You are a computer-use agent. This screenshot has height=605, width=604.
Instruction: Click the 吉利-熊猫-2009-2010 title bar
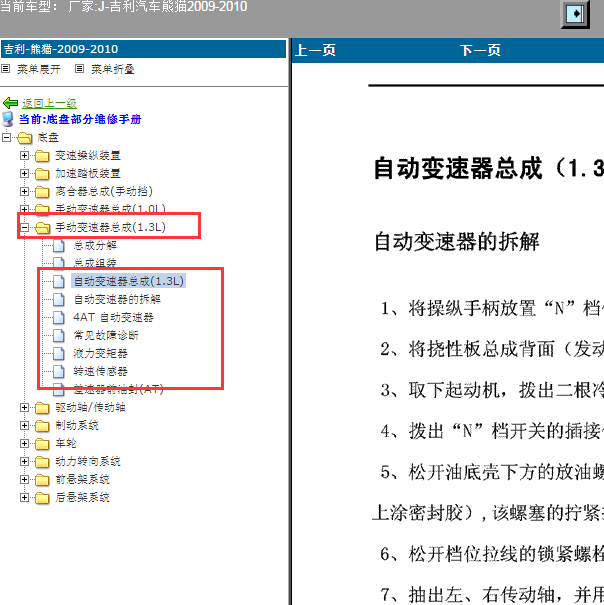coord(143,49)
